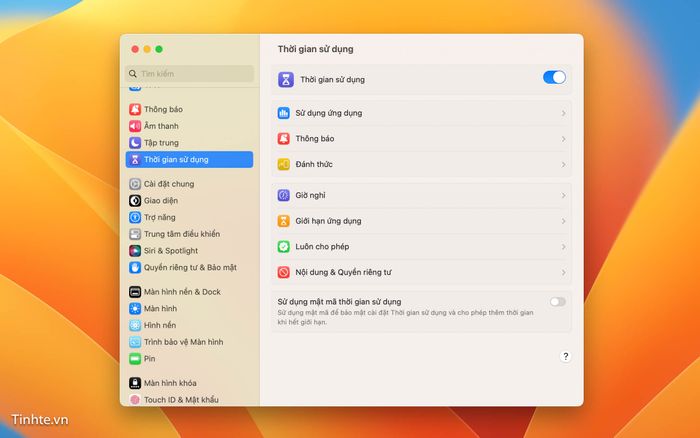The height and width of the screenshot is (438, 700).
Task: Select the Âm thanh sidebar item
Action: click(161, 126)
